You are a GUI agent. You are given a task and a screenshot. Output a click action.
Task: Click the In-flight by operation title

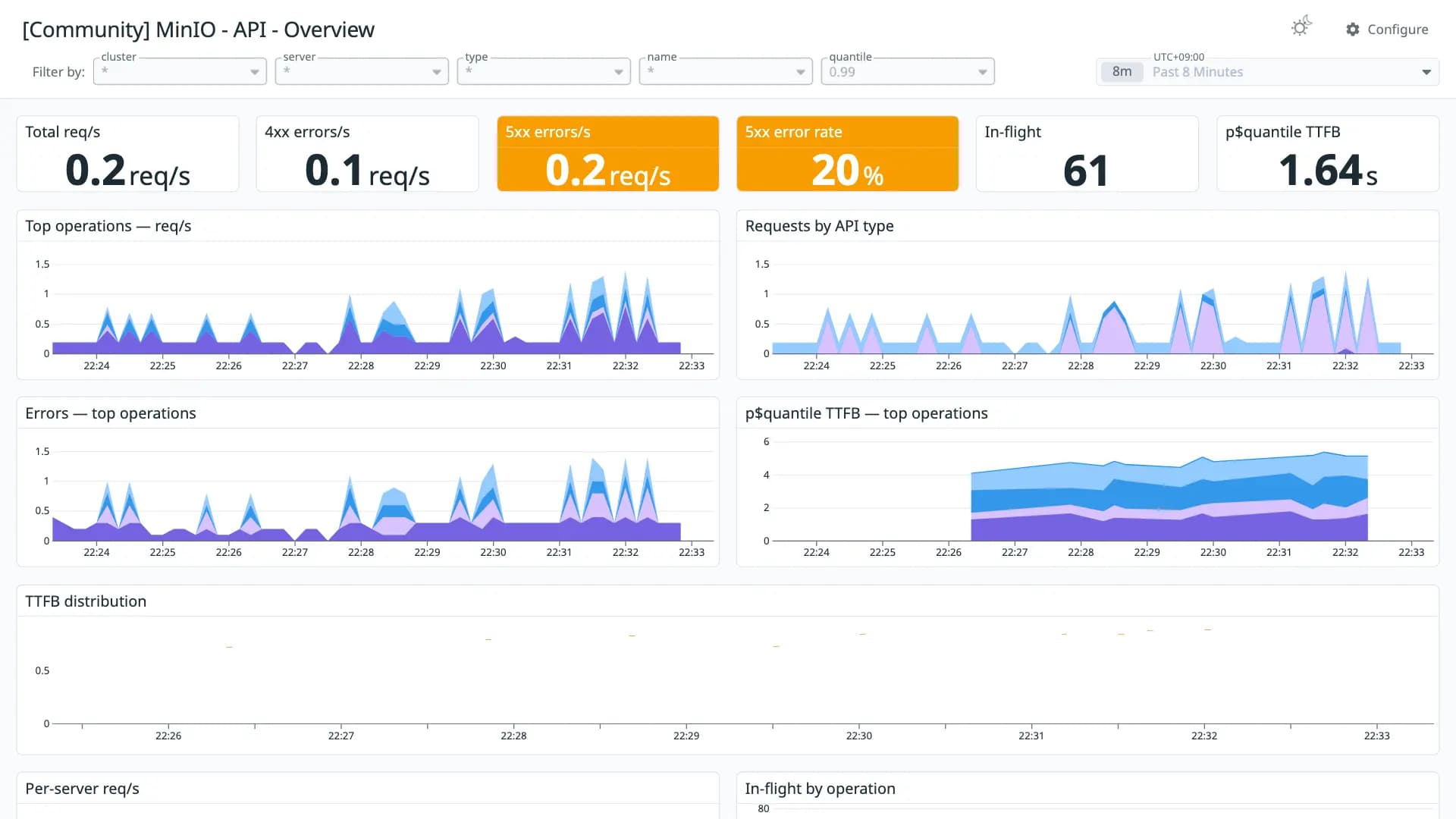click(x=820, y=789)
